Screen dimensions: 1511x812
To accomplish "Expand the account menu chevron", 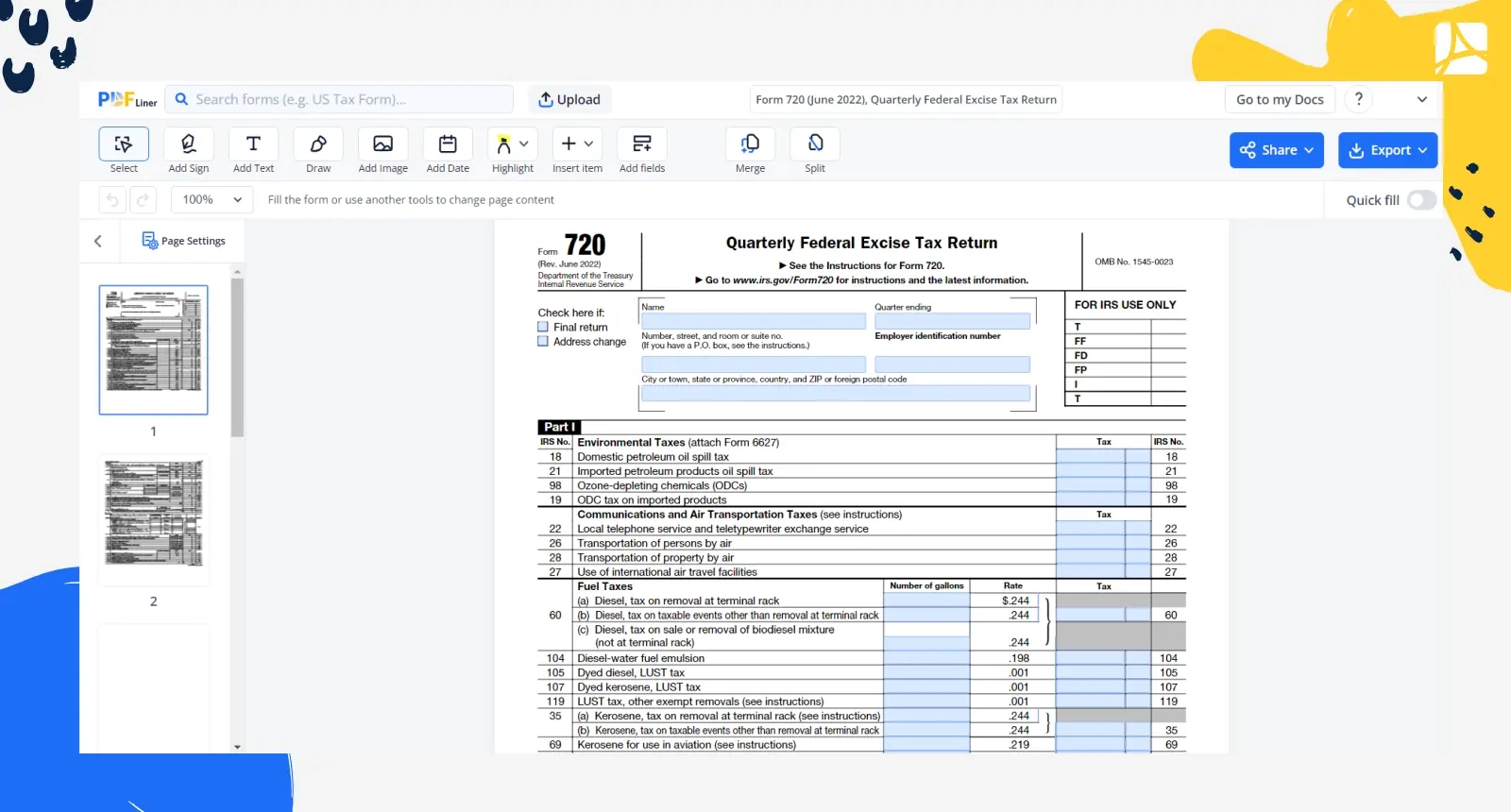I will [x=1422, y=99].
